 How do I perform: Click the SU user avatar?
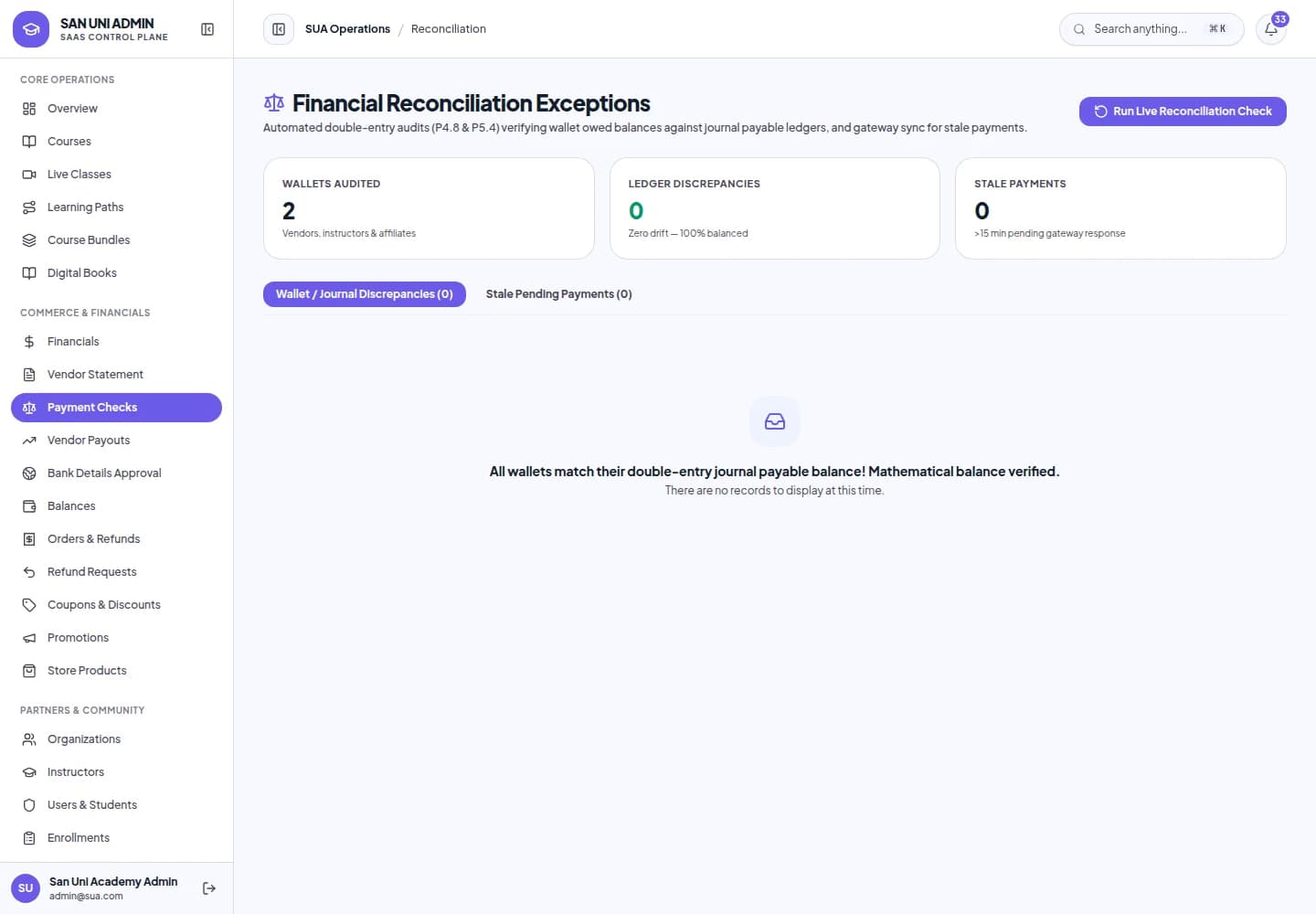(26, 888)
